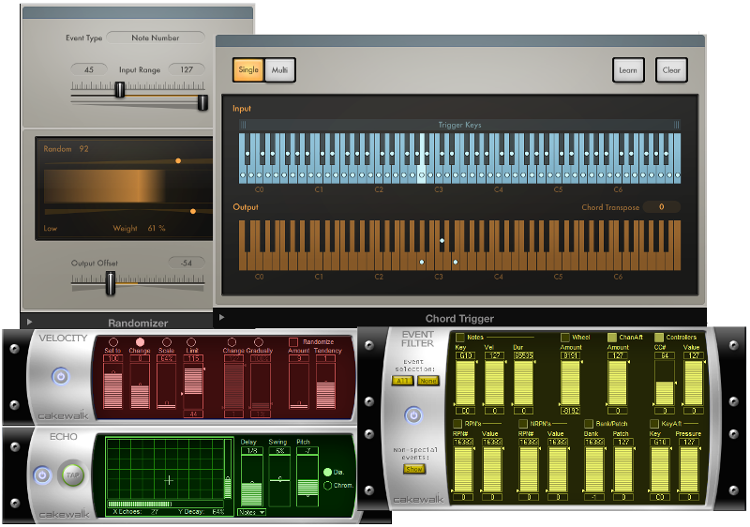Click the Input Range upper slider handle
The height and width of the screenshot is (527, 750).
point(203,102)
